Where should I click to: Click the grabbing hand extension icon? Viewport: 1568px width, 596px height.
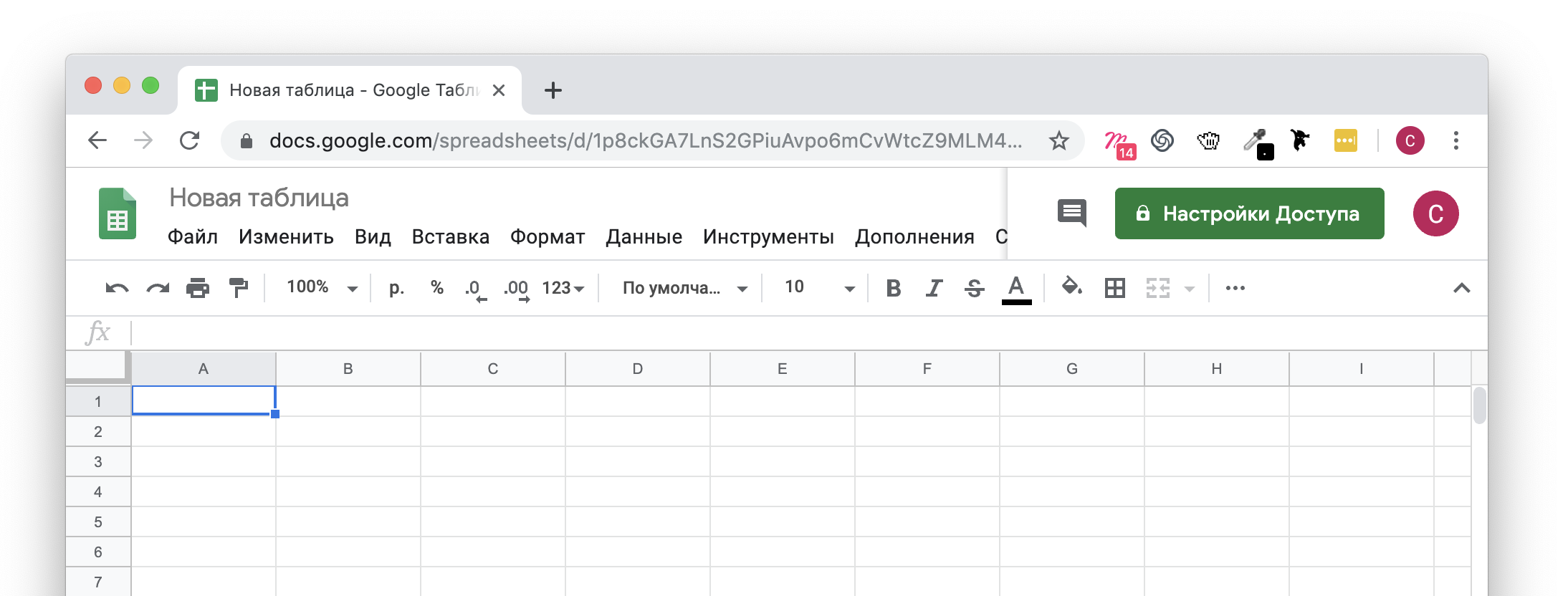(x=1208, y=140)
